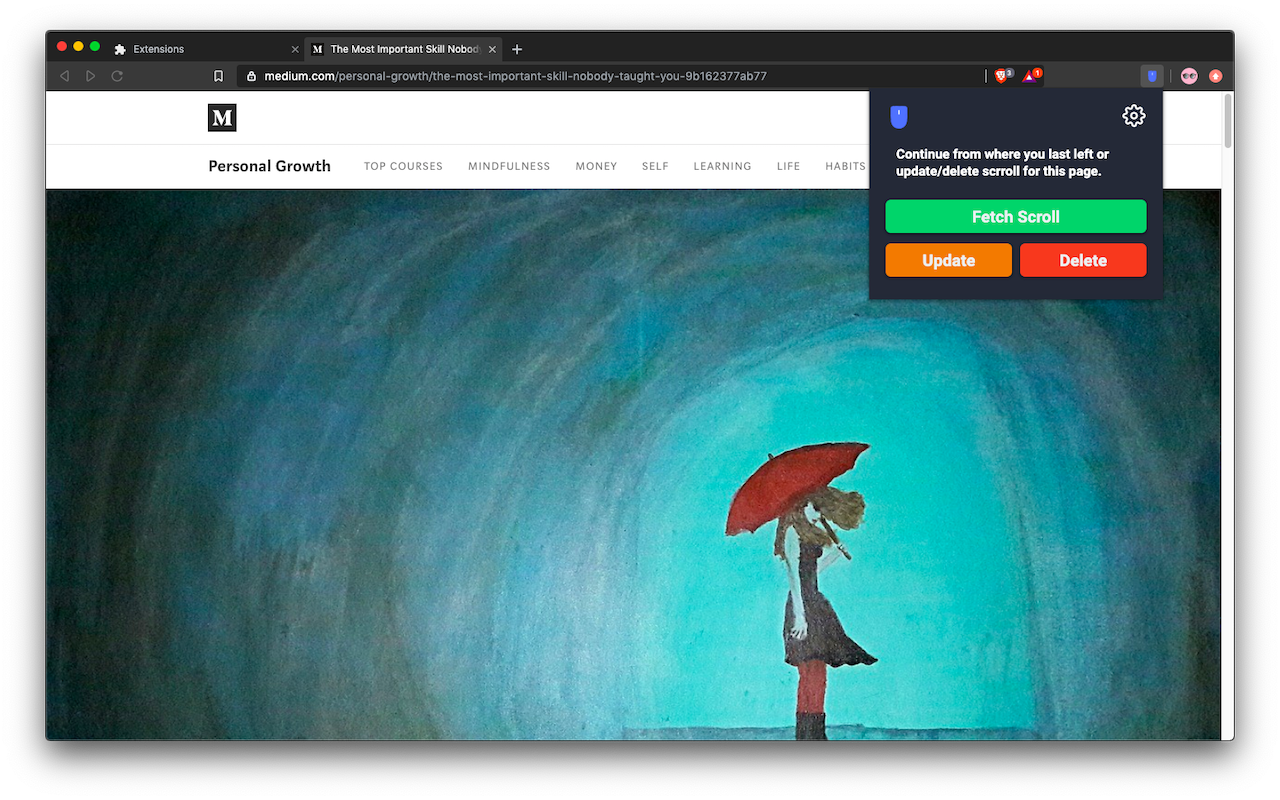Open the MONEY nav item
This screenshot has width=1280, height=800.
pyautogui.click(x=596, y=166)
